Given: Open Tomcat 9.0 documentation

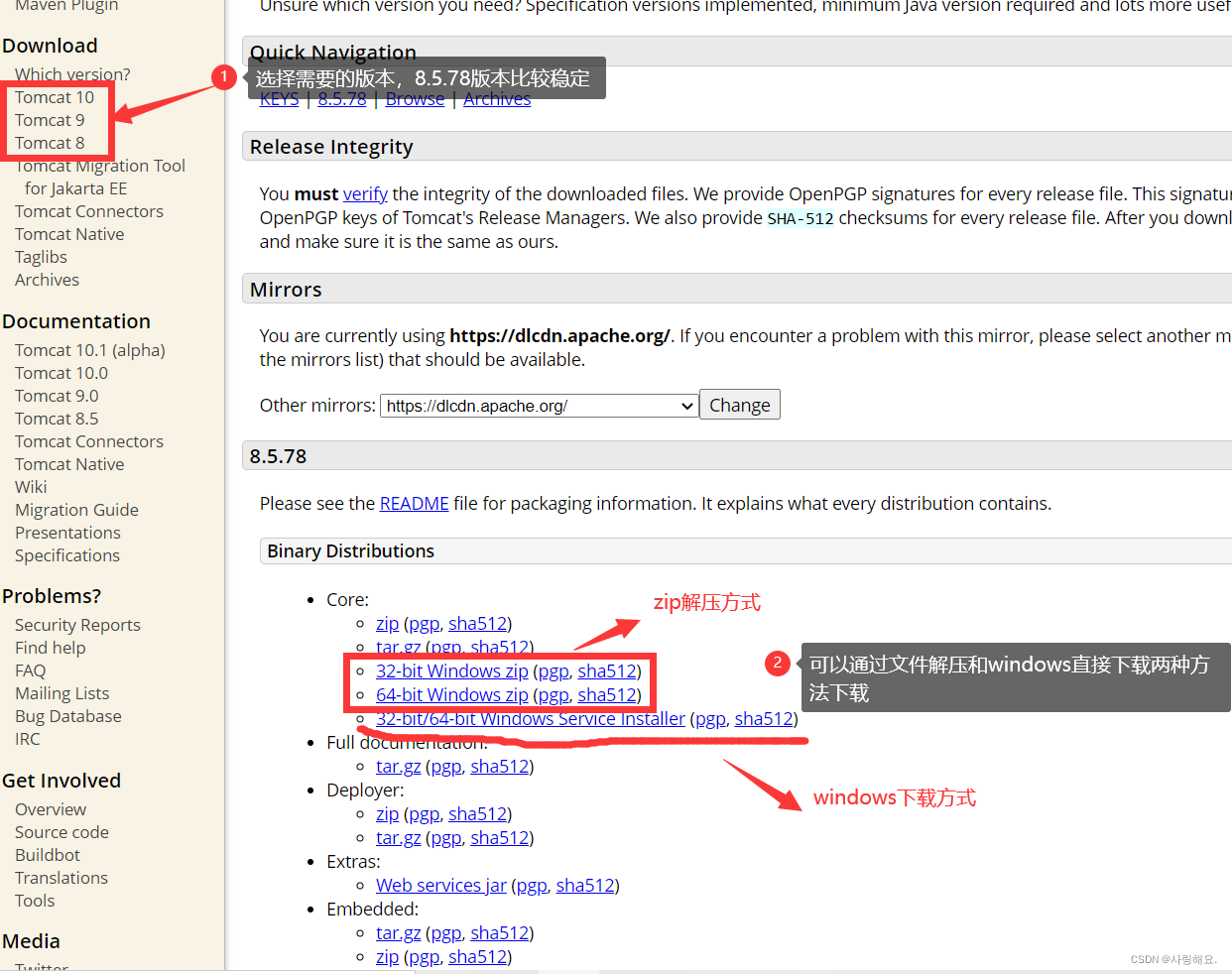Looking at the screenshot, I should (x=57, y=396).
